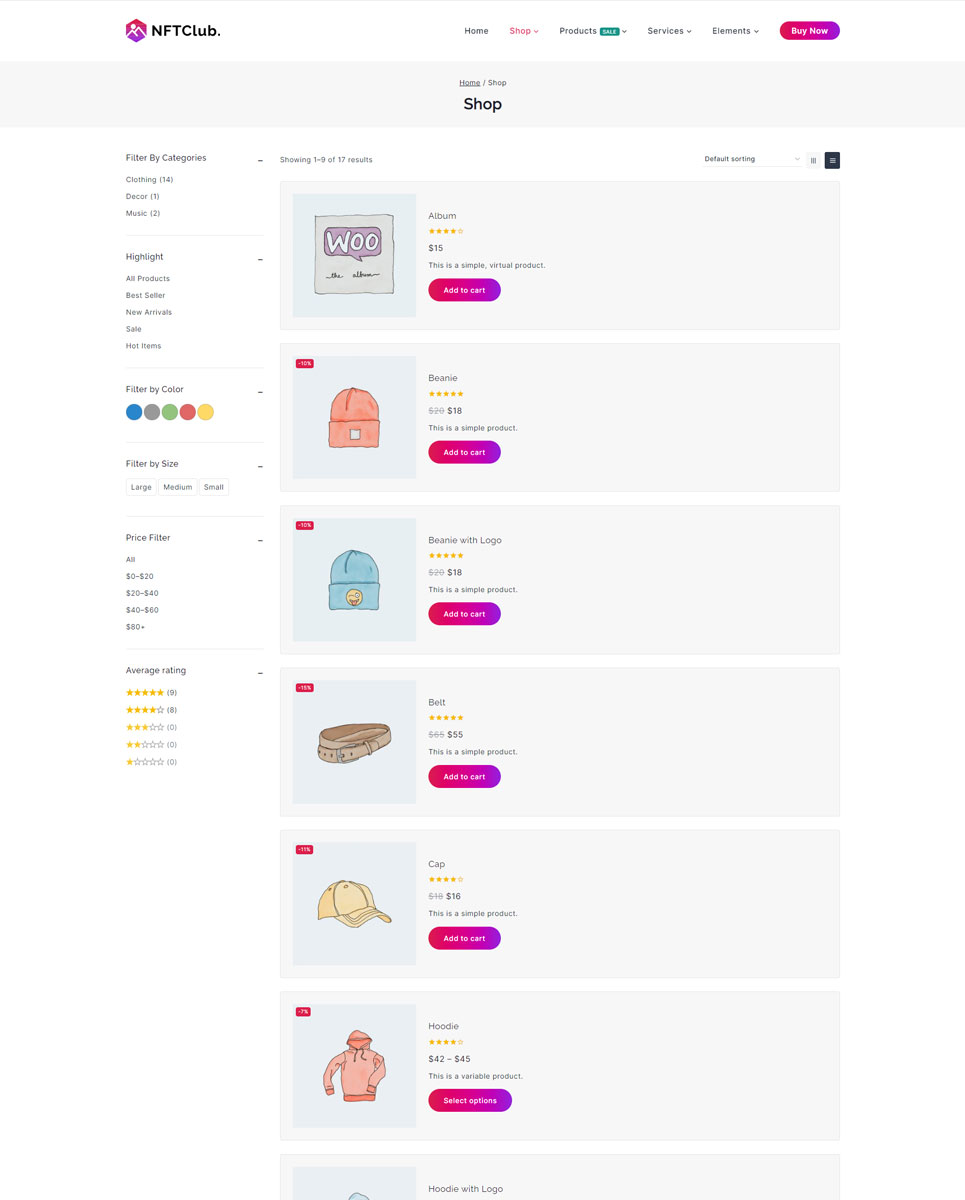This screenshot has width=965, height=1200.
Task: Filter by four-star average rating
Action: (145, 710)
